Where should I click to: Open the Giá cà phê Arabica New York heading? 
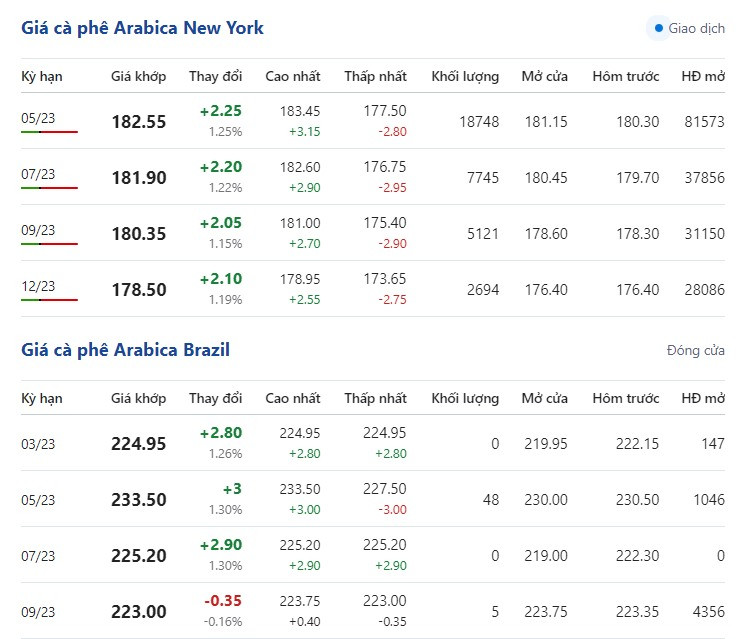pos(142,28)
